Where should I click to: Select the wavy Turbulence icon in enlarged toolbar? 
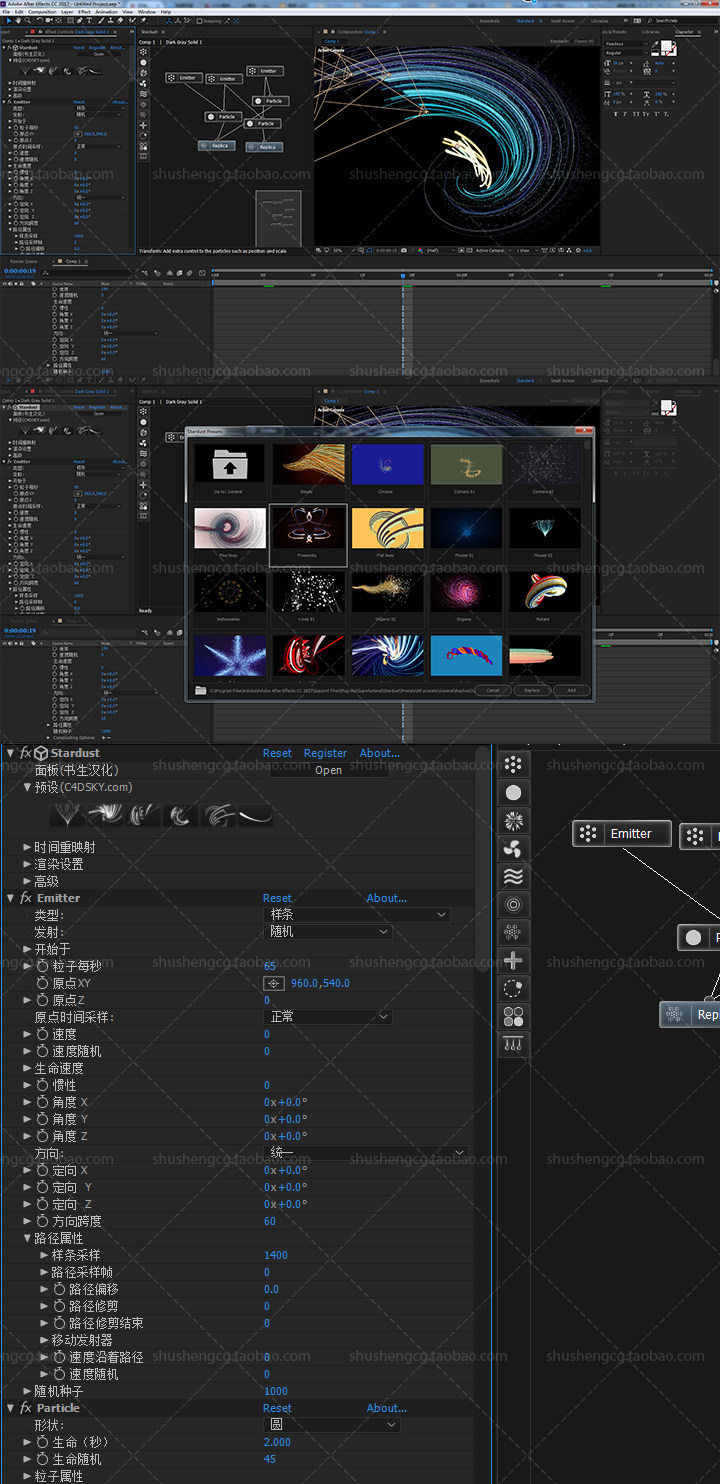coord(513,877)
